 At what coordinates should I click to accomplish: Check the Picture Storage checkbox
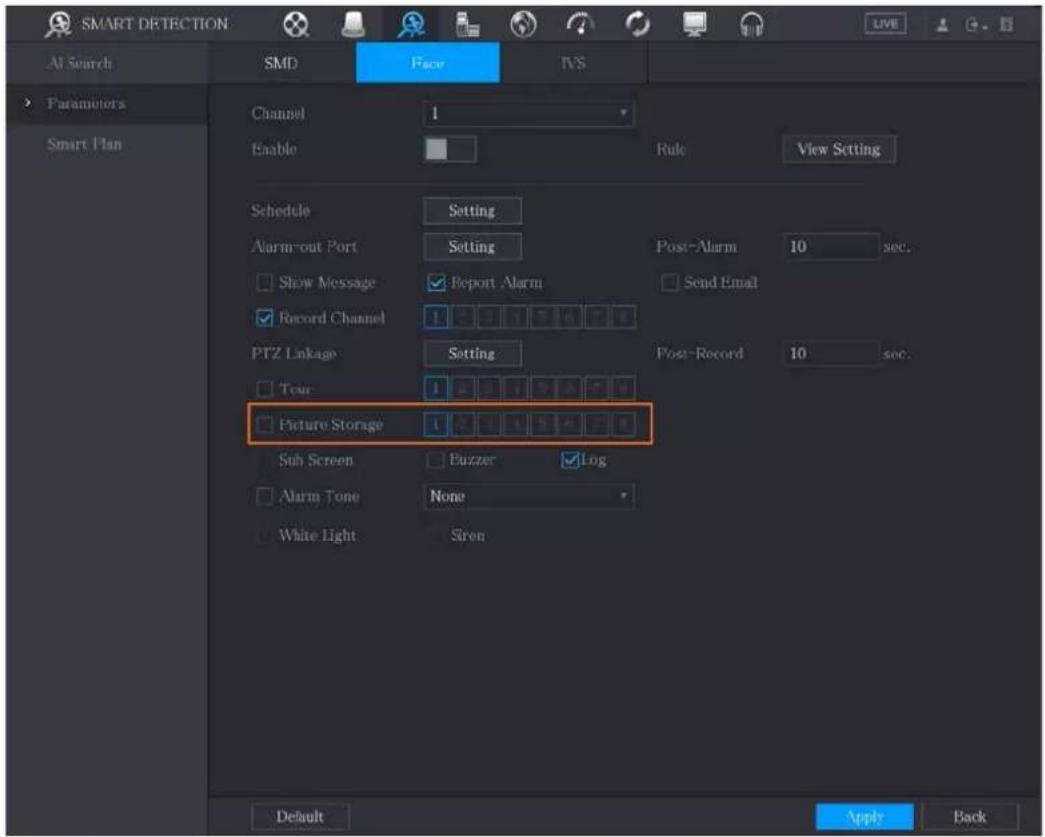265,424
